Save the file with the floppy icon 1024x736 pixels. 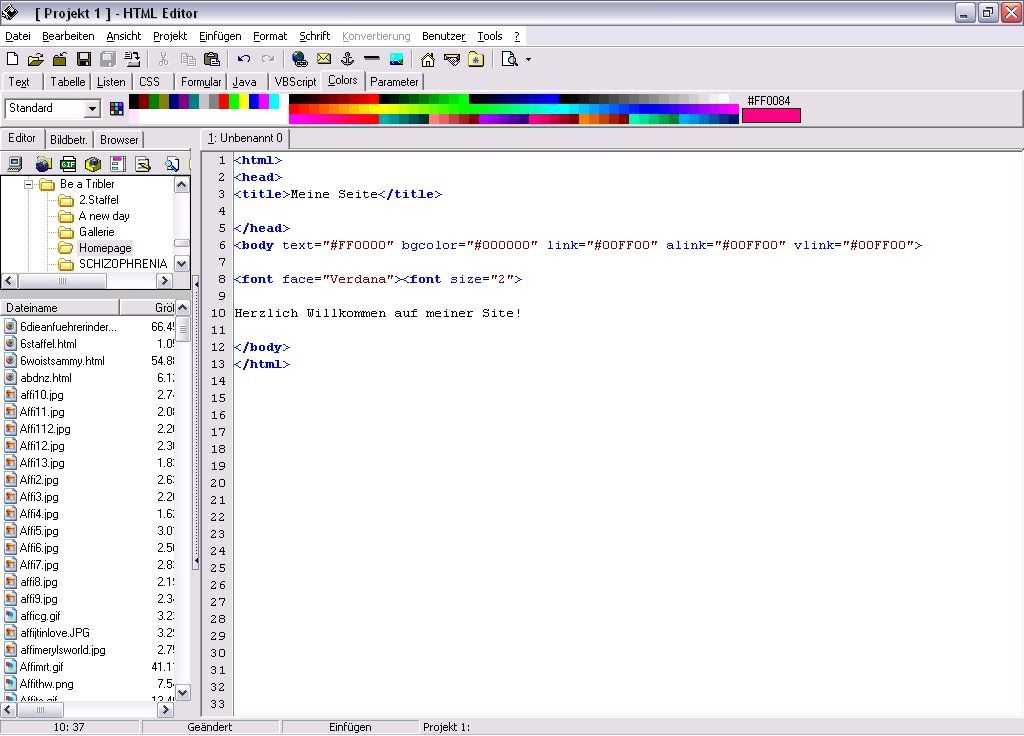coord(84,59)
